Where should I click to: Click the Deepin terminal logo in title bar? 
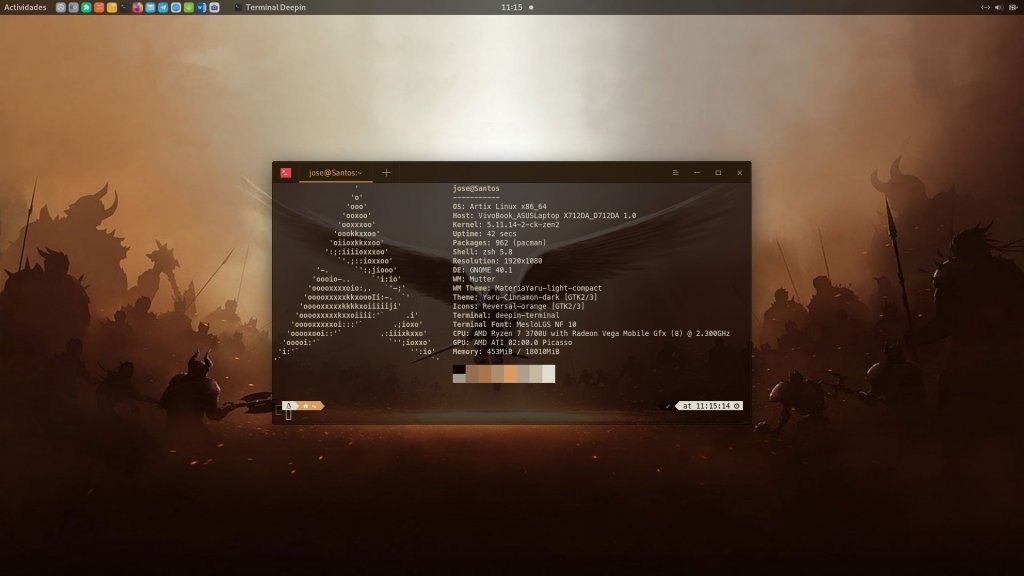[x=286, y=173]
